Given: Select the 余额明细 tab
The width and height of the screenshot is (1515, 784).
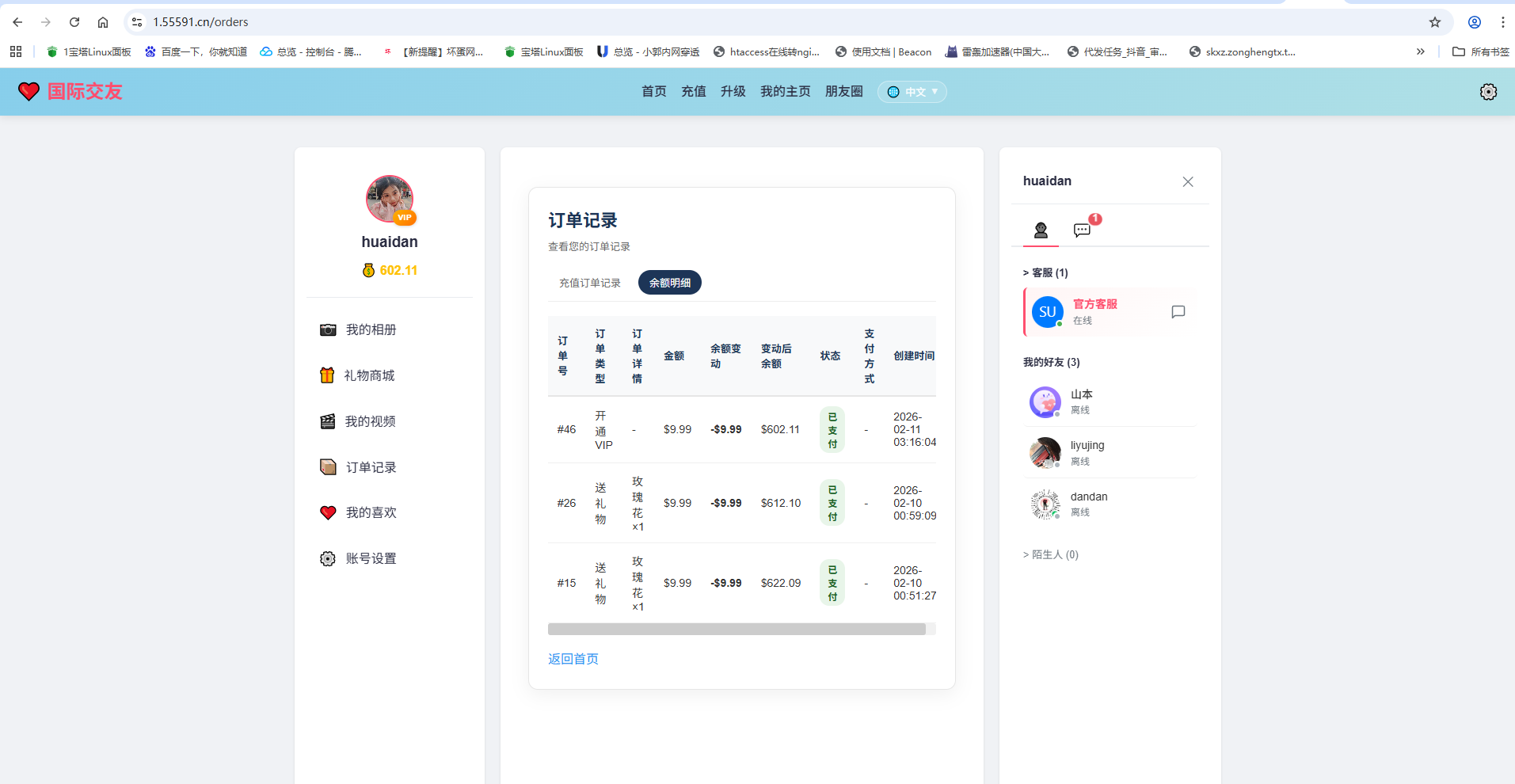Looking at the screenshot, I should [669, 283].
